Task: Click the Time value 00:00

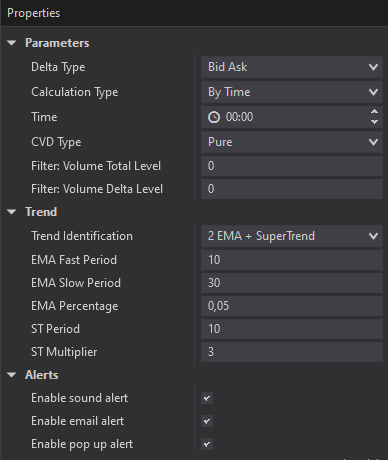Action: (x=239, y=117)
